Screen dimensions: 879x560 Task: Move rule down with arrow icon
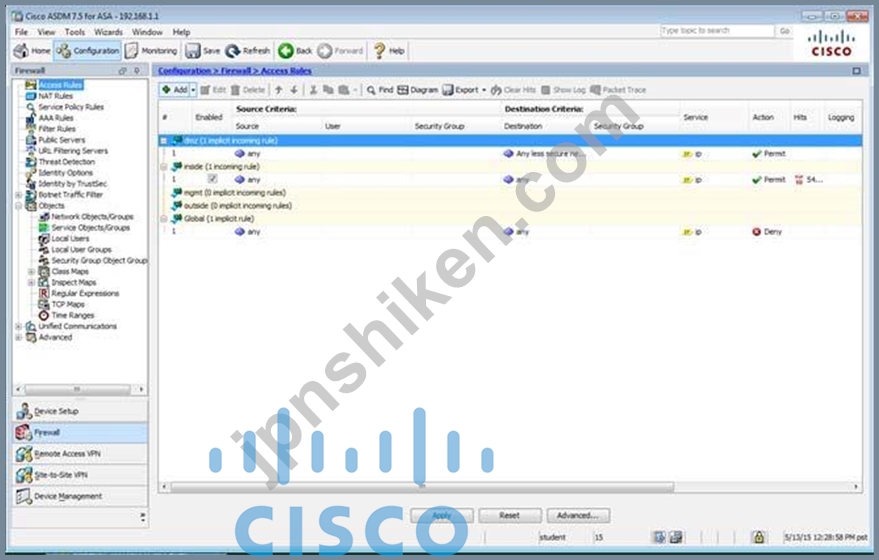click(294, 90)
